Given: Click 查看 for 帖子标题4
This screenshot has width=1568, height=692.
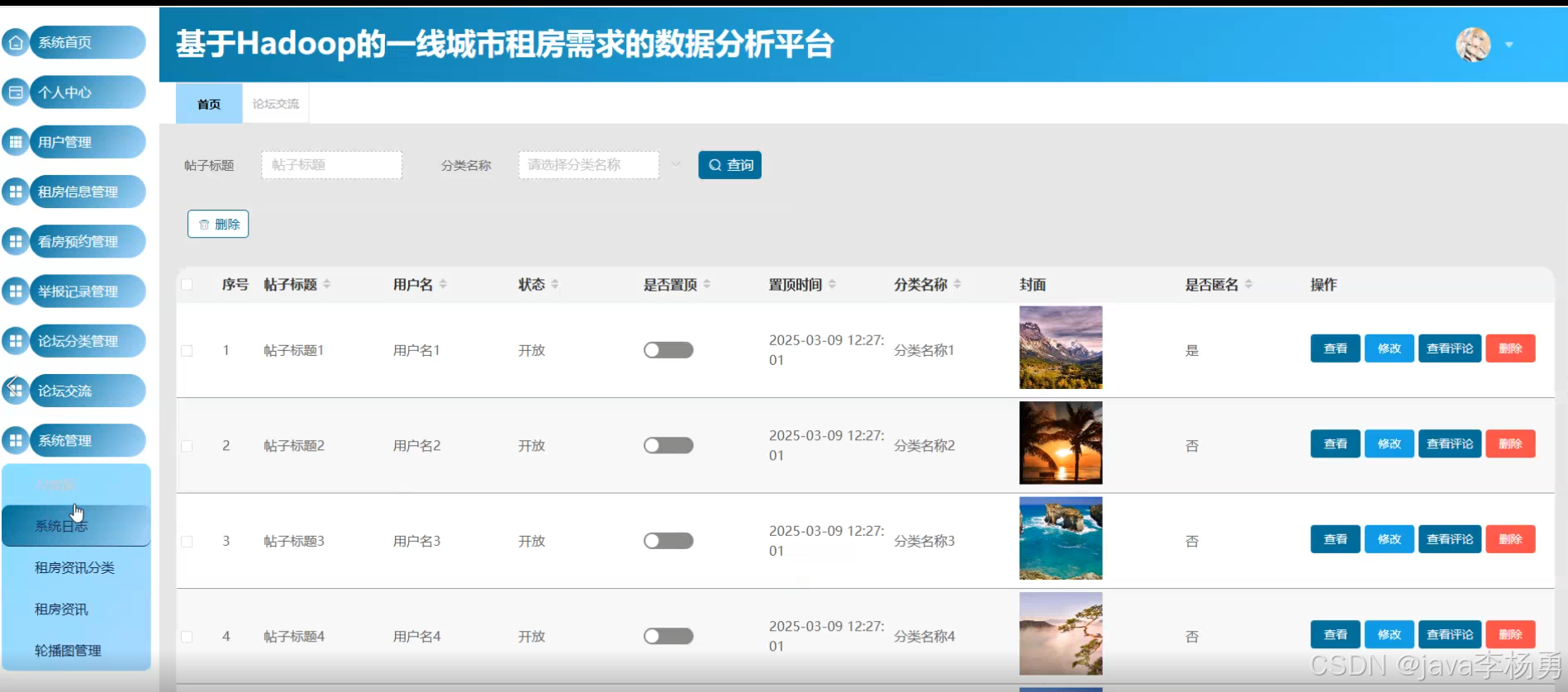Looking at the screenshot, I should pyautogui.click(x=1336, y=634).
